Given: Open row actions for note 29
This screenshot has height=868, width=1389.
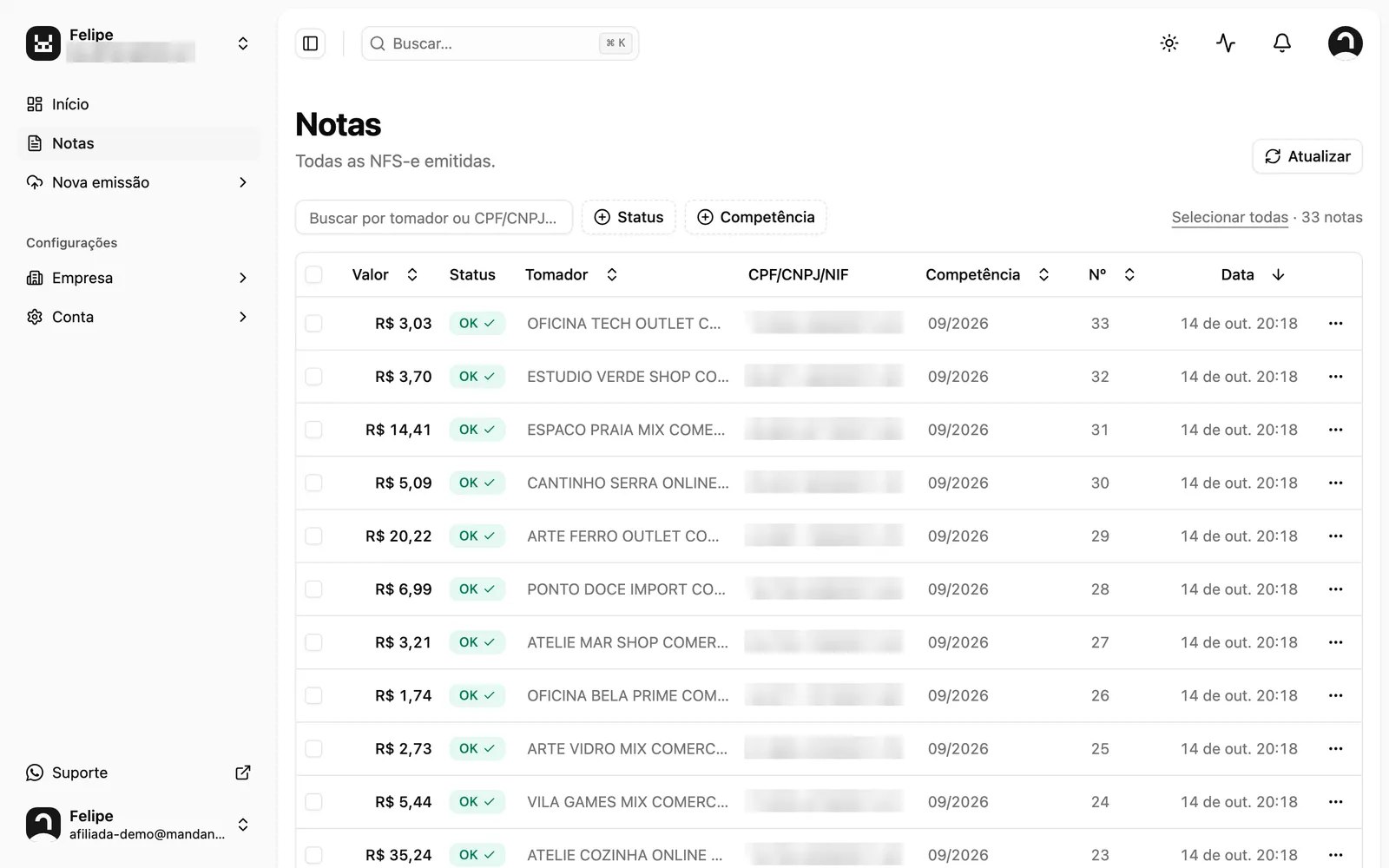Looking at the screenshot, I should click(x=1335, y=536).
